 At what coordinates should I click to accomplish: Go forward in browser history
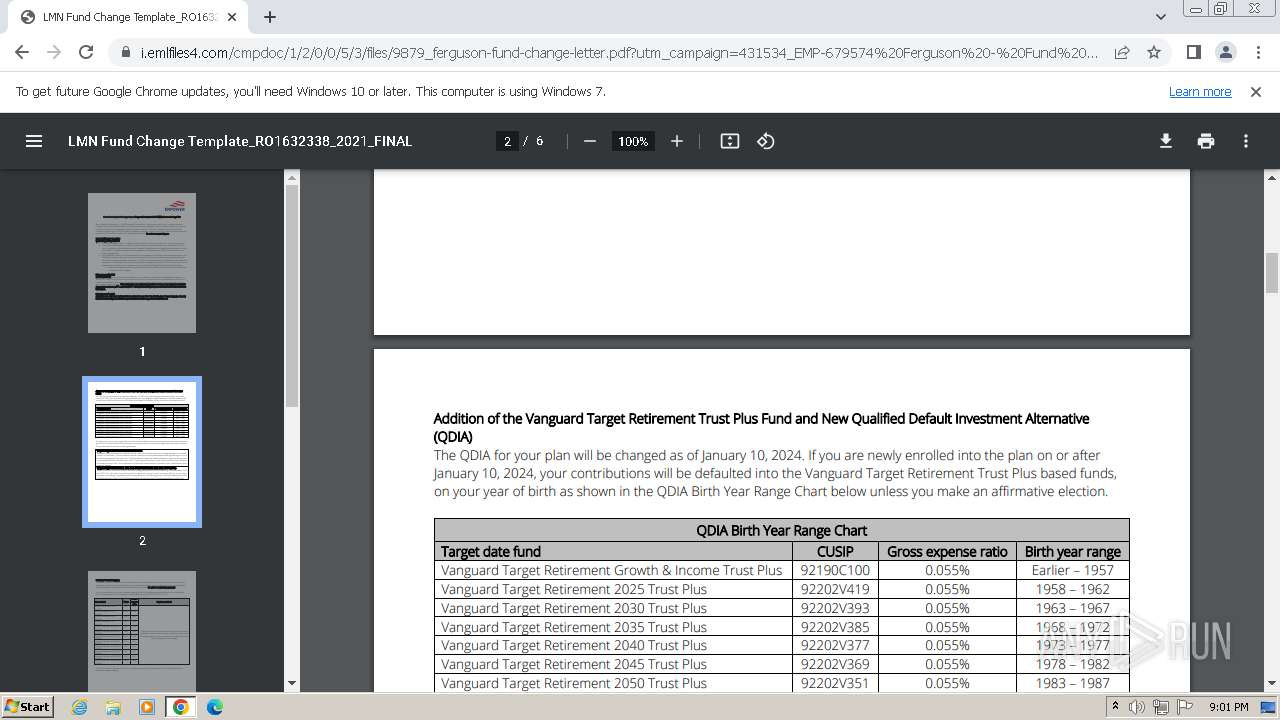click(54, 52)
